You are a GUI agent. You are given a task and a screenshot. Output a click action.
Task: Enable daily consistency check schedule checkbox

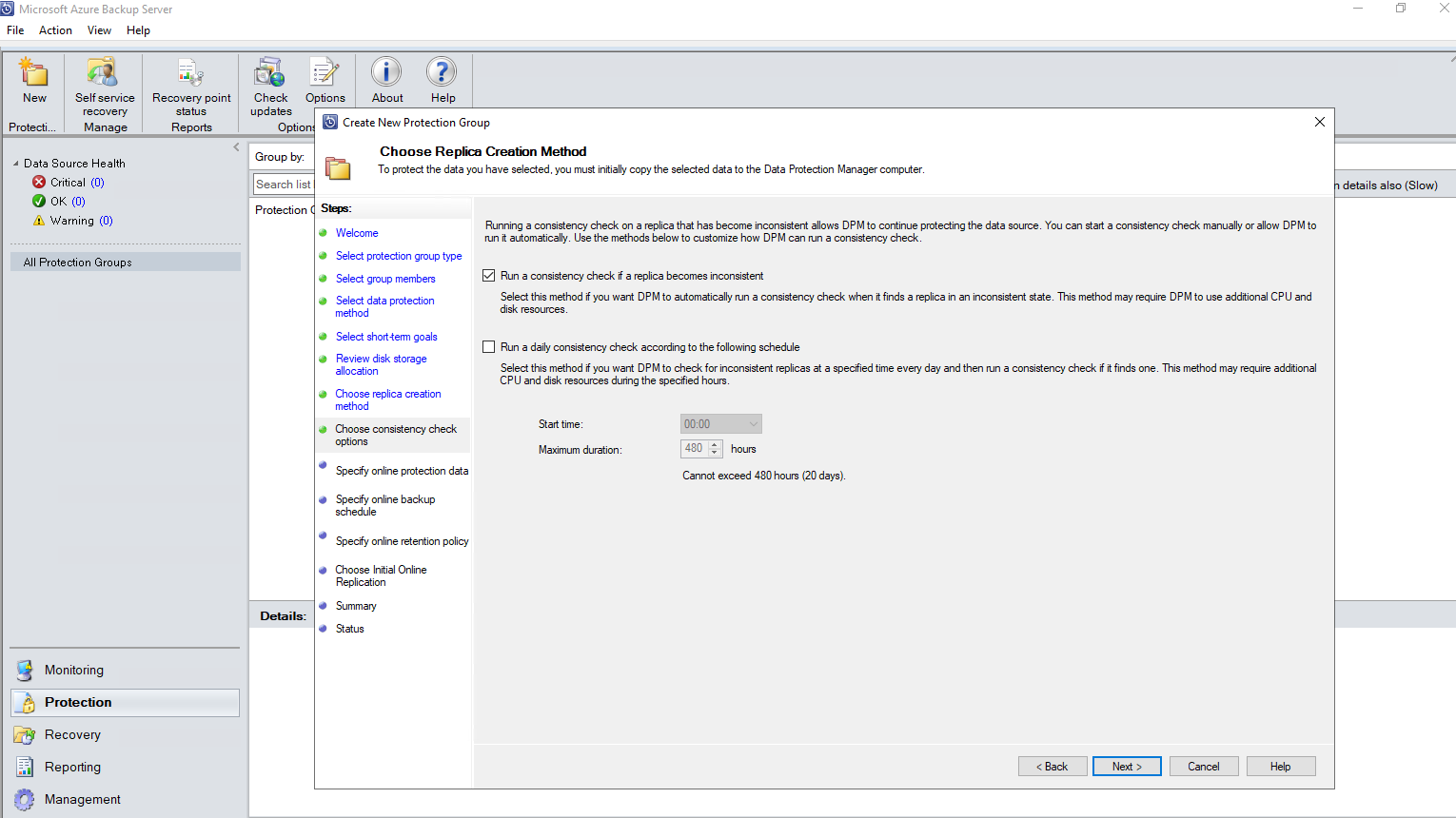pos(489,347)
